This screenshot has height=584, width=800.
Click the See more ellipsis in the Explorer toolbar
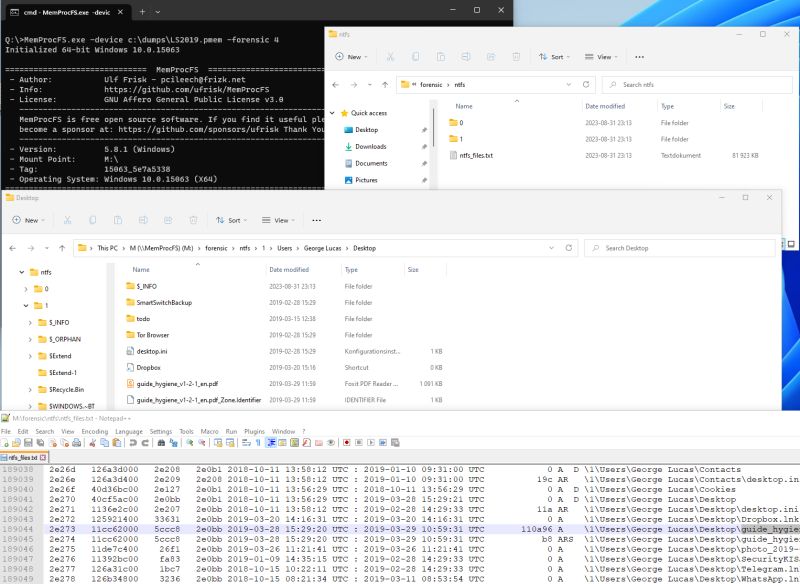tap(314, 221)
